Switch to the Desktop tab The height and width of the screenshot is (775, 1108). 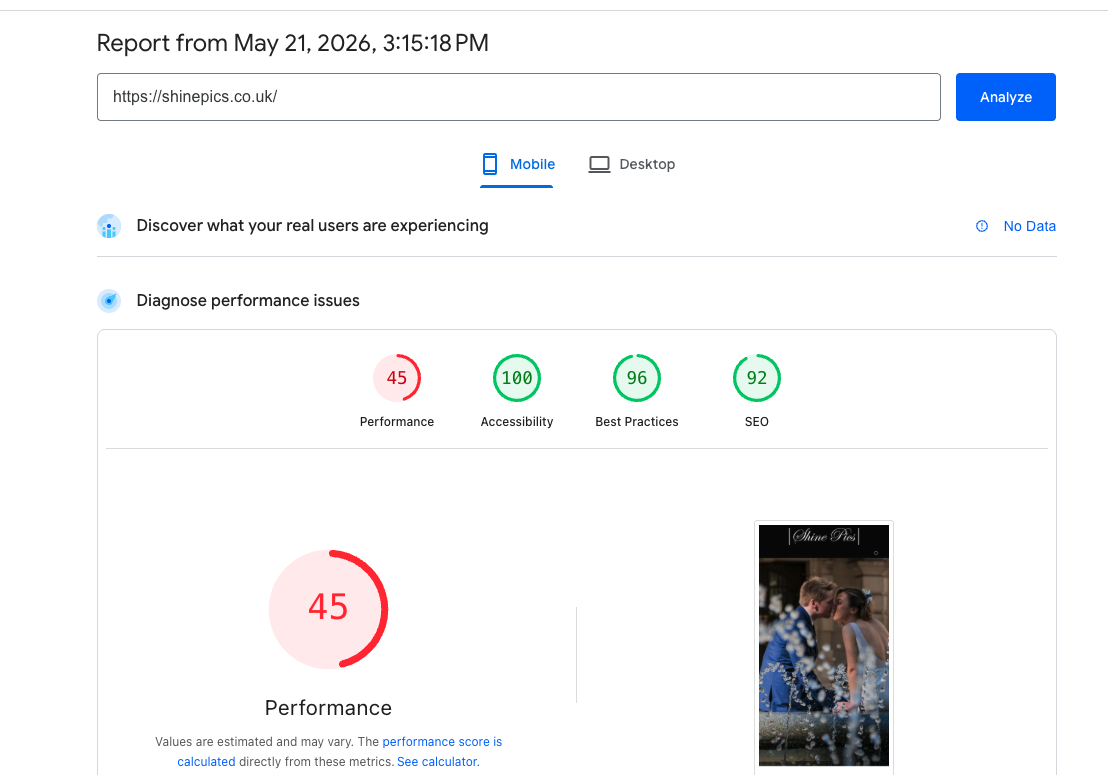(x=632, y=165)
